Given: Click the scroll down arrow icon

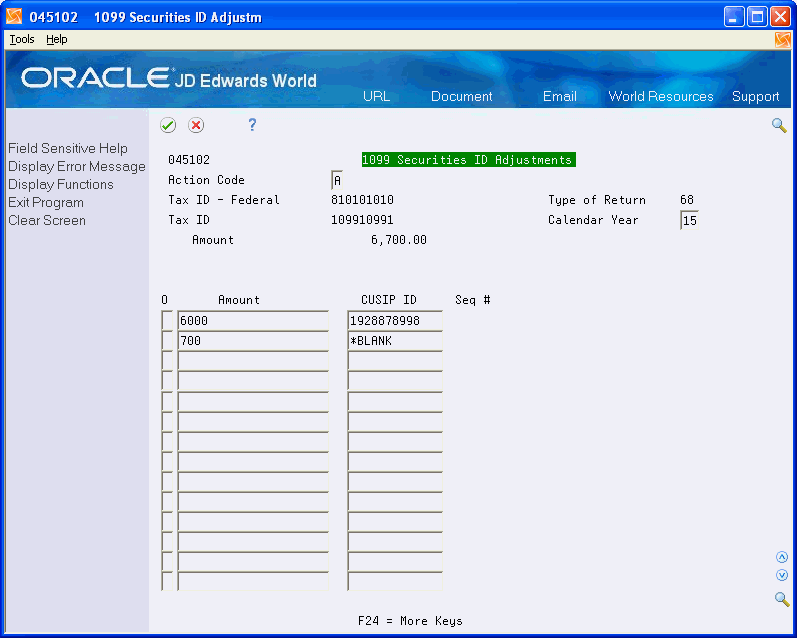Looking at the screenshot, I should pos(782,575).
